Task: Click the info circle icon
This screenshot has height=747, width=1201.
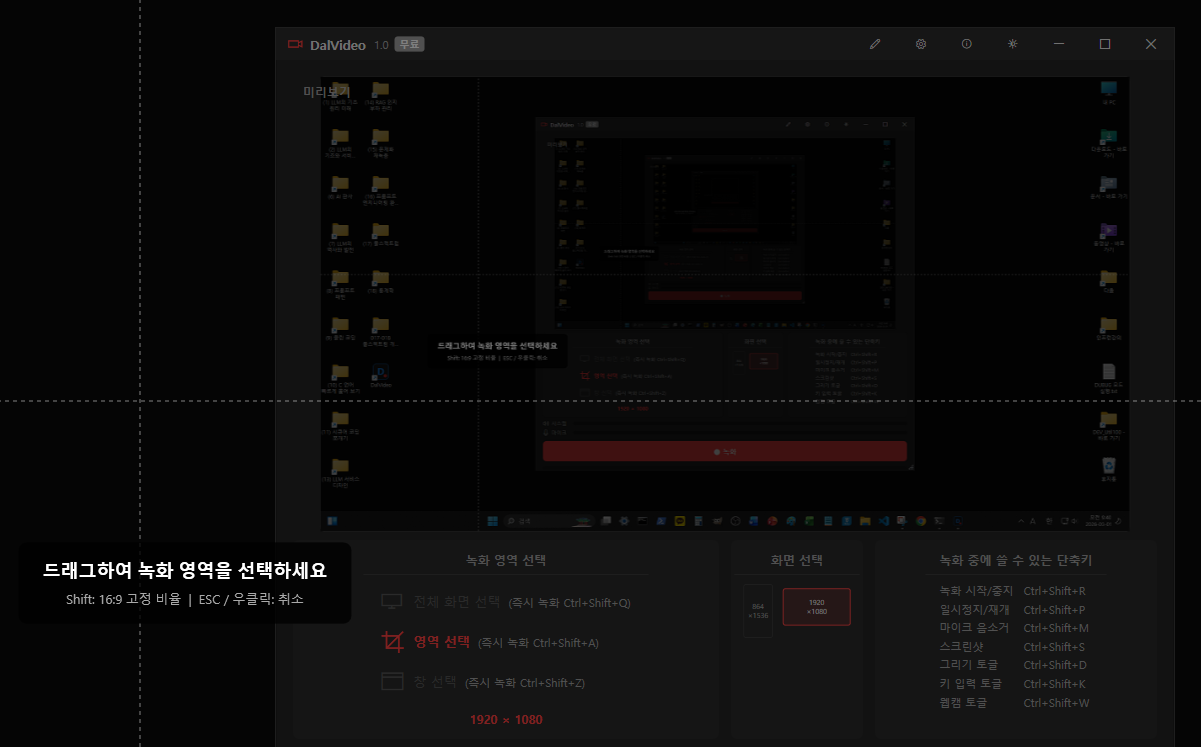Action: (967, 44)
